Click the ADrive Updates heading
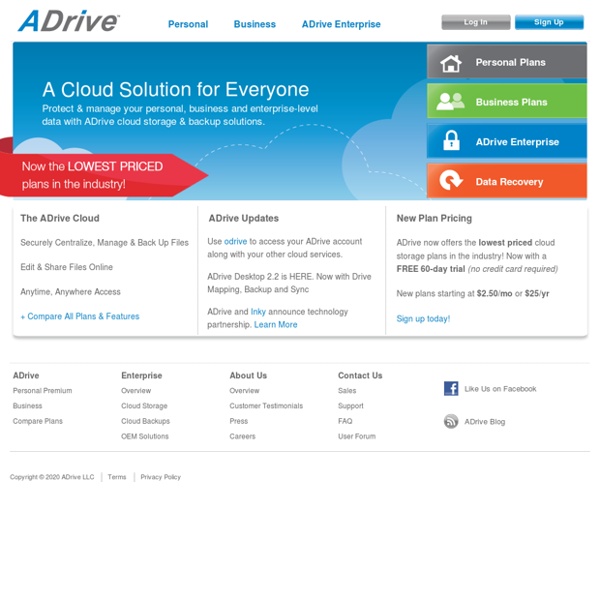Image resolution: width=600 pixels, height=600 pixels. [244, 218]
